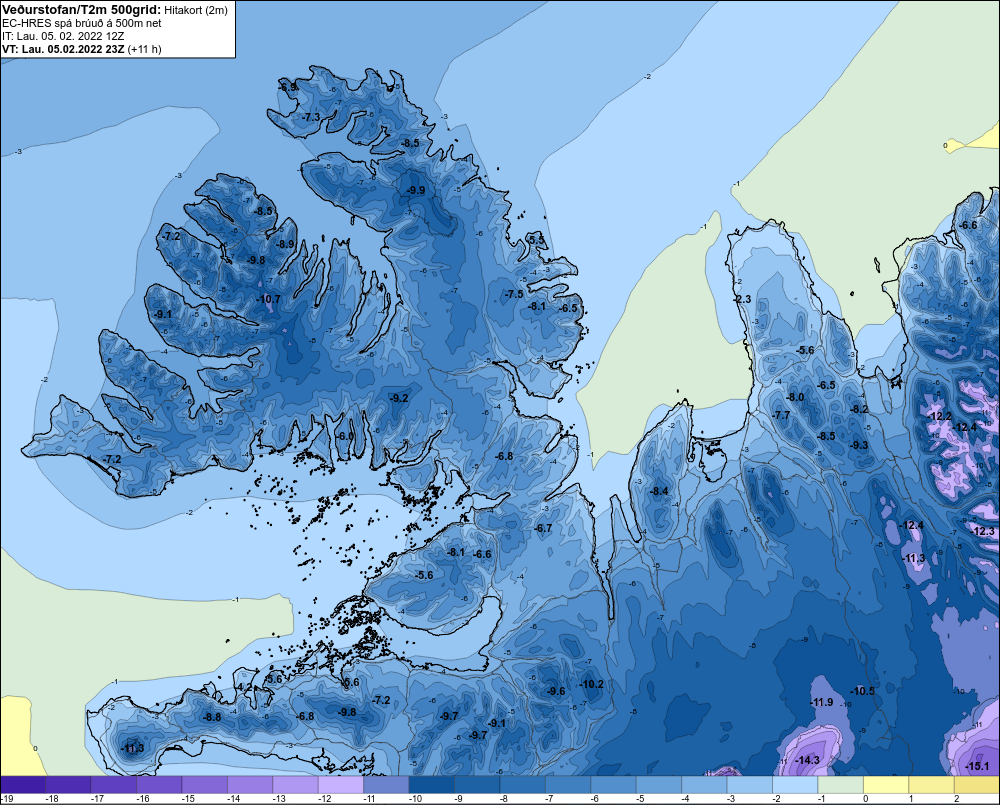Click the pale green legend swatch between -1 and 0
The height and width of the screenshot is (805, 1000).
(841, 784)
